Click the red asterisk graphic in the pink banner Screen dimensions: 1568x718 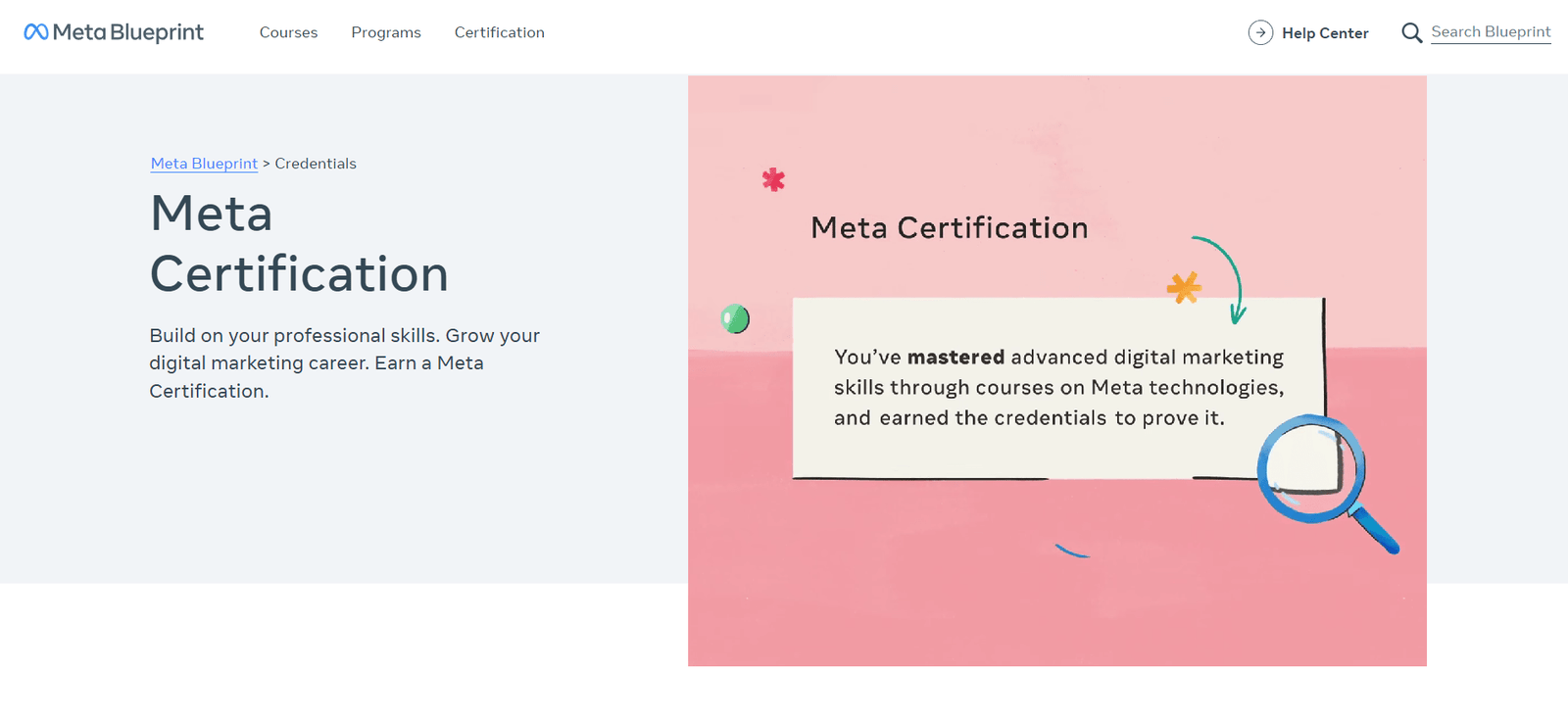coord(773,179)
